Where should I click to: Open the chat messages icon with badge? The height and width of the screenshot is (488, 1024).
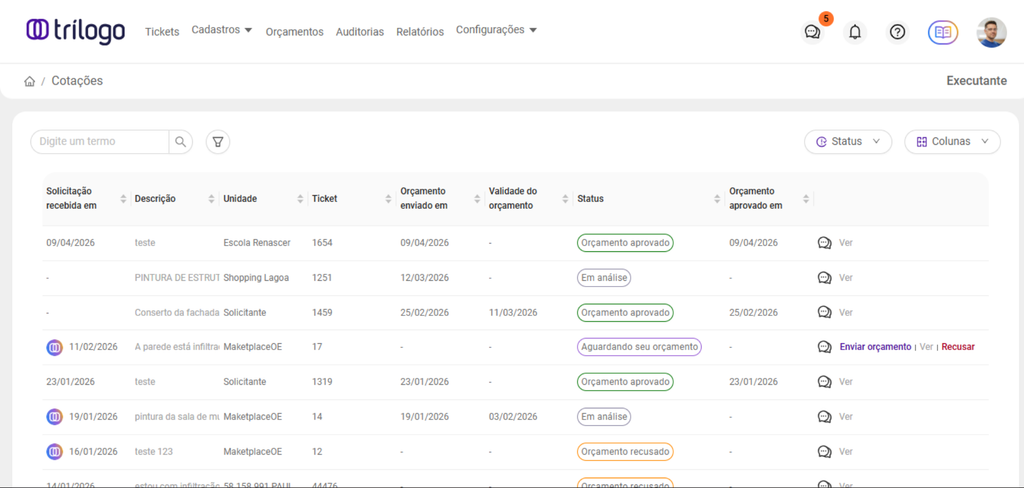[813, 32]
